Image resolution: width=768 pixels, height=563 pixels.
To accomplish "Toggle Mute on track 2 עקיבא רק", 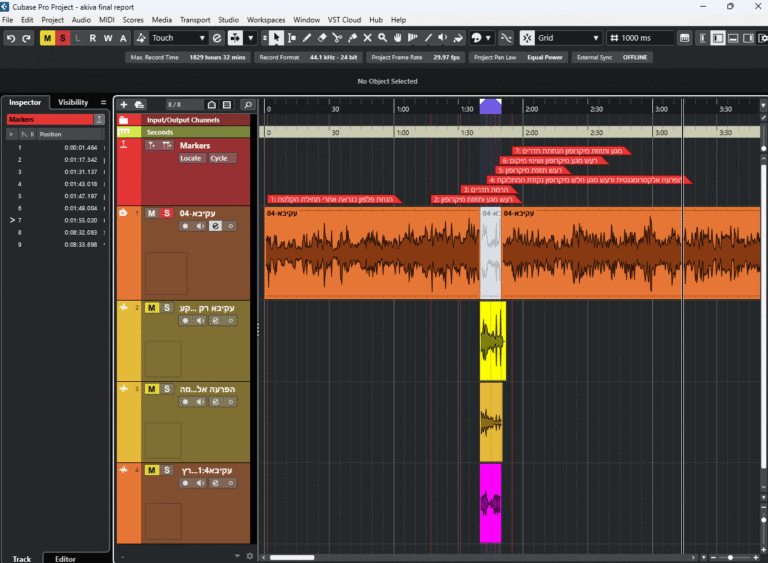I will [x=152, y=308].
